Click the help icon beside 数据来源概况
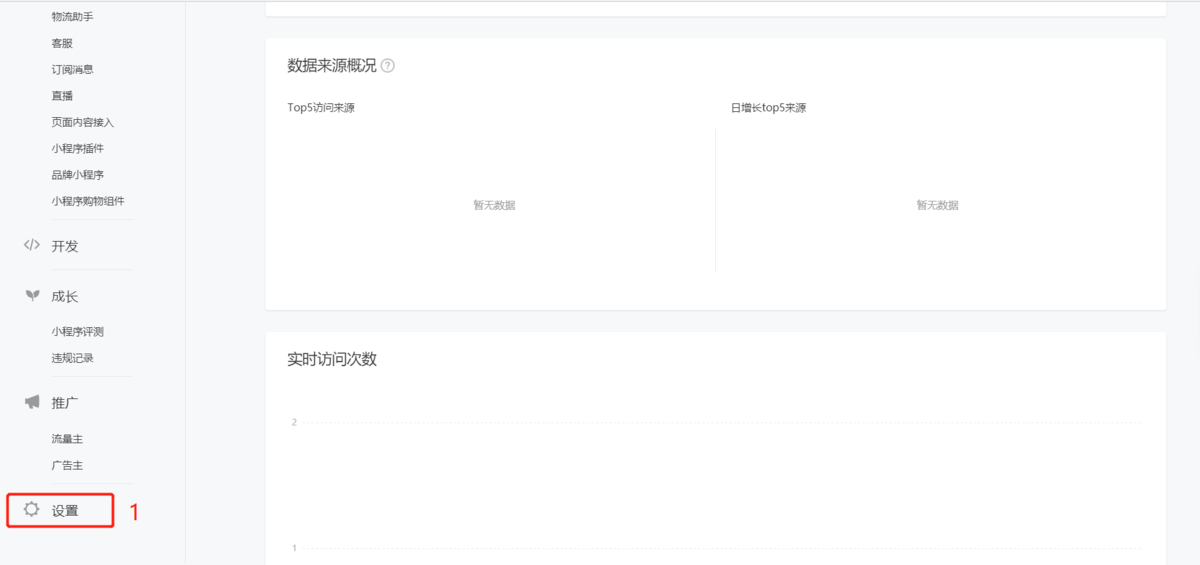The image size is (1200, 565). (388, 66)
